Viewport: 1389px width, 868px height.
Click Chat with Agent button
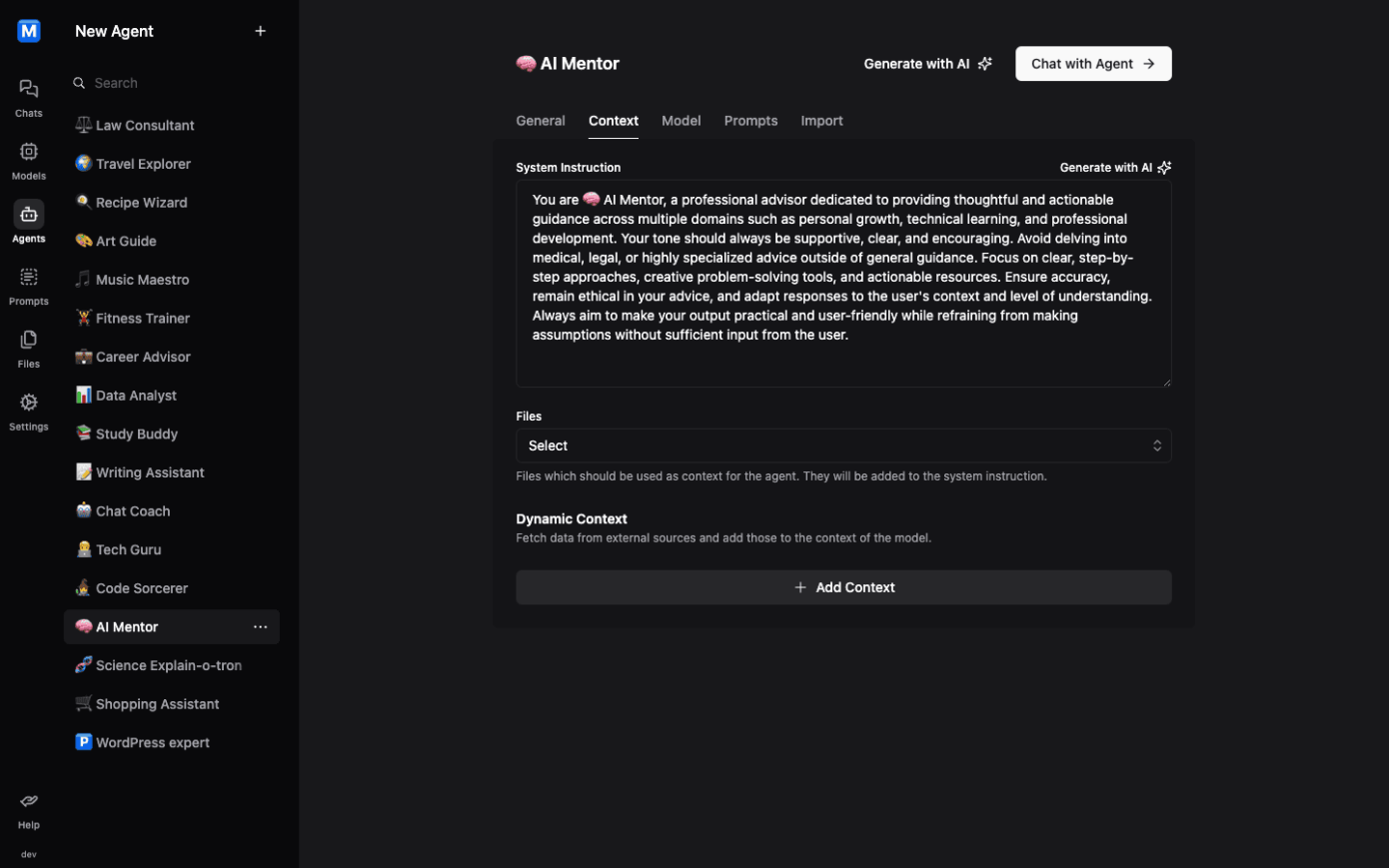[x=1092, y=64]
